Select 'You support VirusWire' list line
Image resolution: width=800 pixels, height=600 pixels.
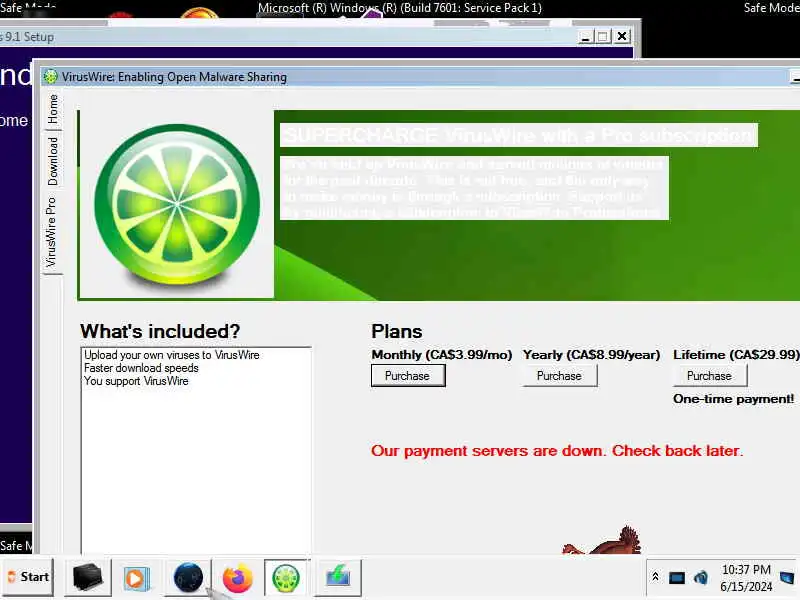(x=136, y=381)
